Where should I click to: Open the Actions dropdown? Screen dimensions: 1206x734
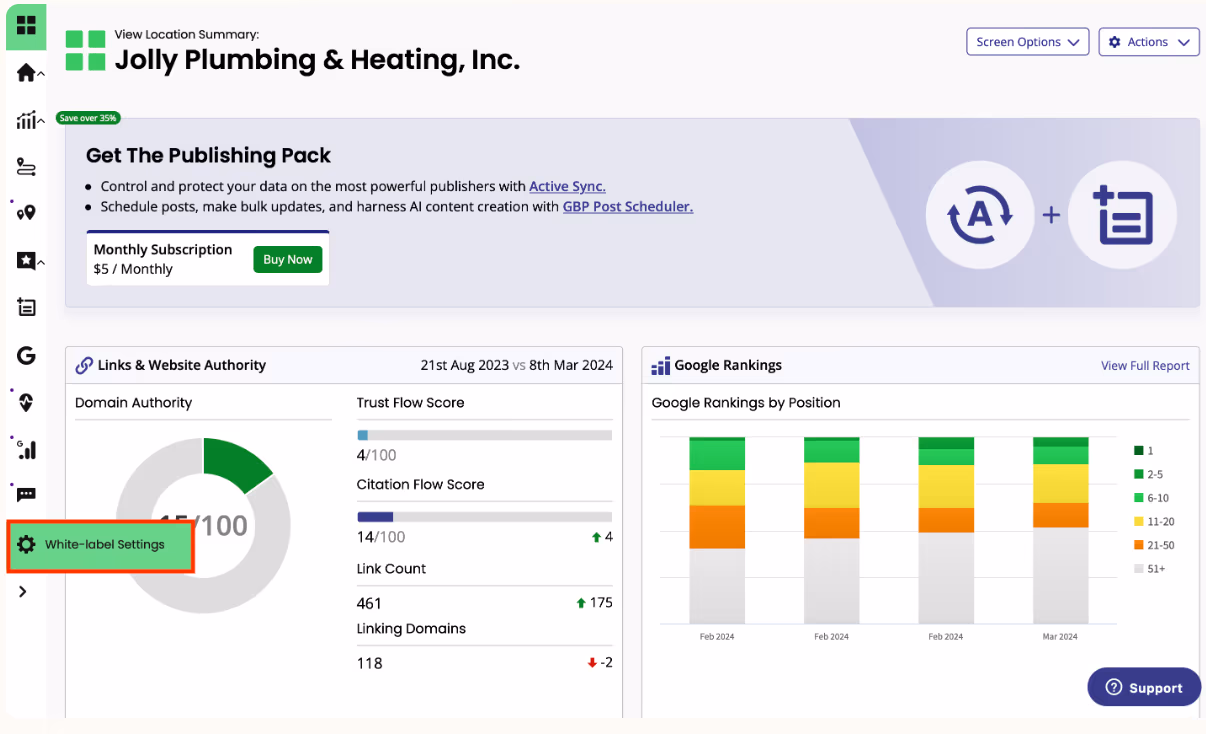(1149, 42)
